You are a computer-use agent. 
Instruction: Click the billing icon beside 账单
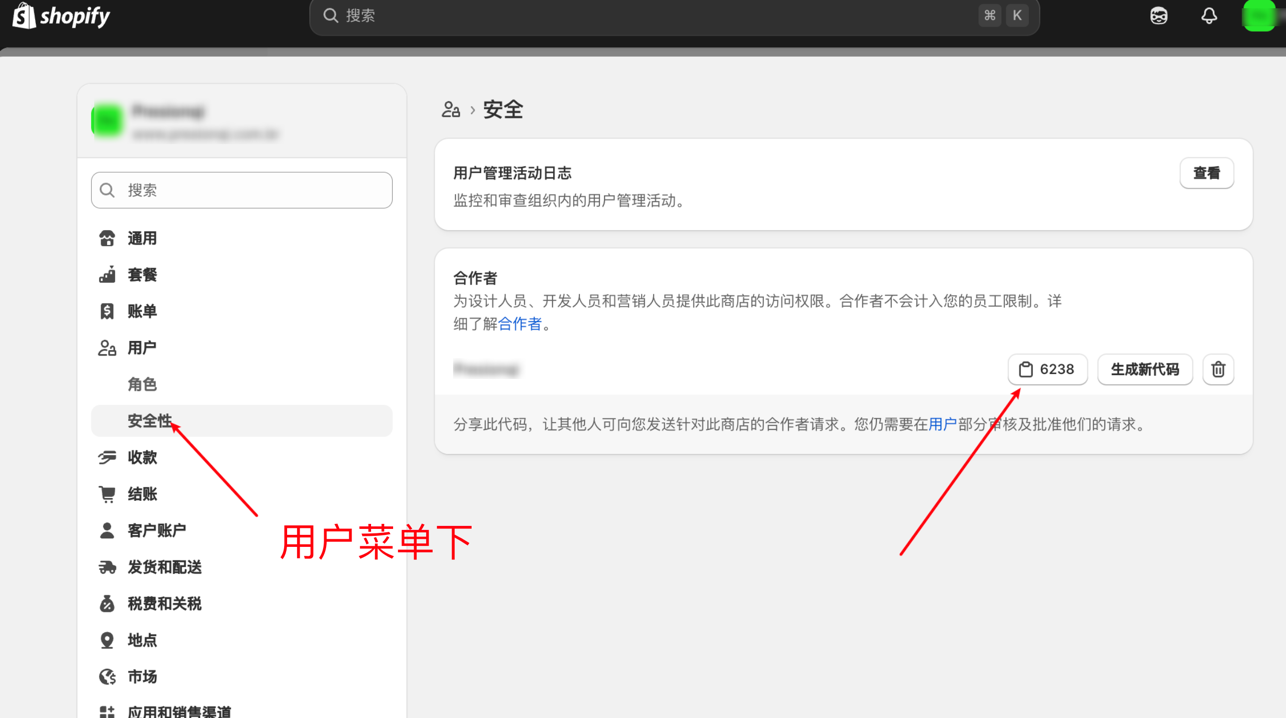(107, 311)
